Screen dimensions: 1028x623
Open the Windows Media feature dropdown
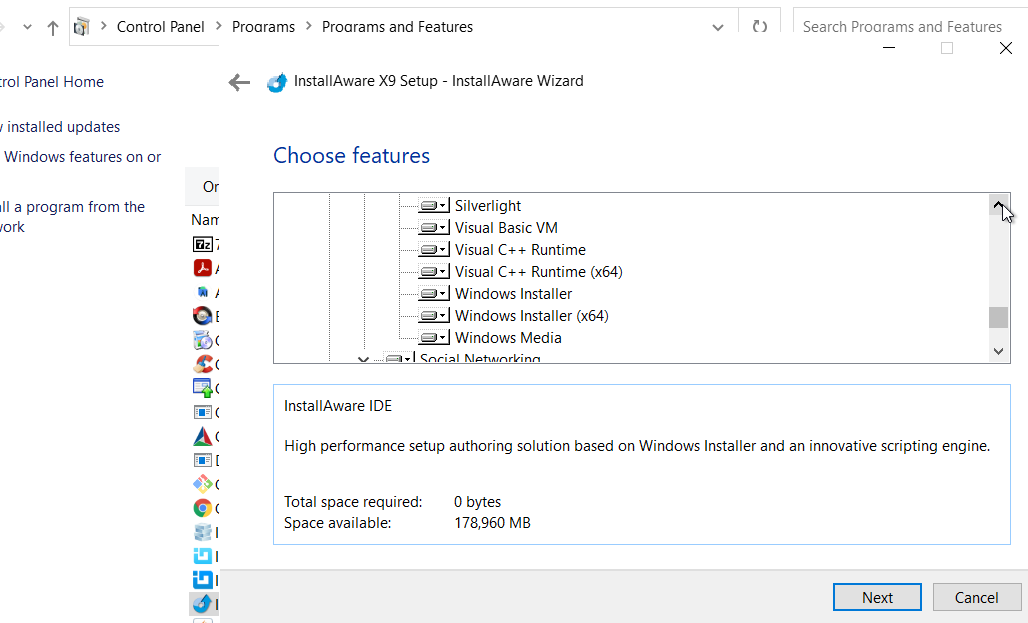click(434, 338)
